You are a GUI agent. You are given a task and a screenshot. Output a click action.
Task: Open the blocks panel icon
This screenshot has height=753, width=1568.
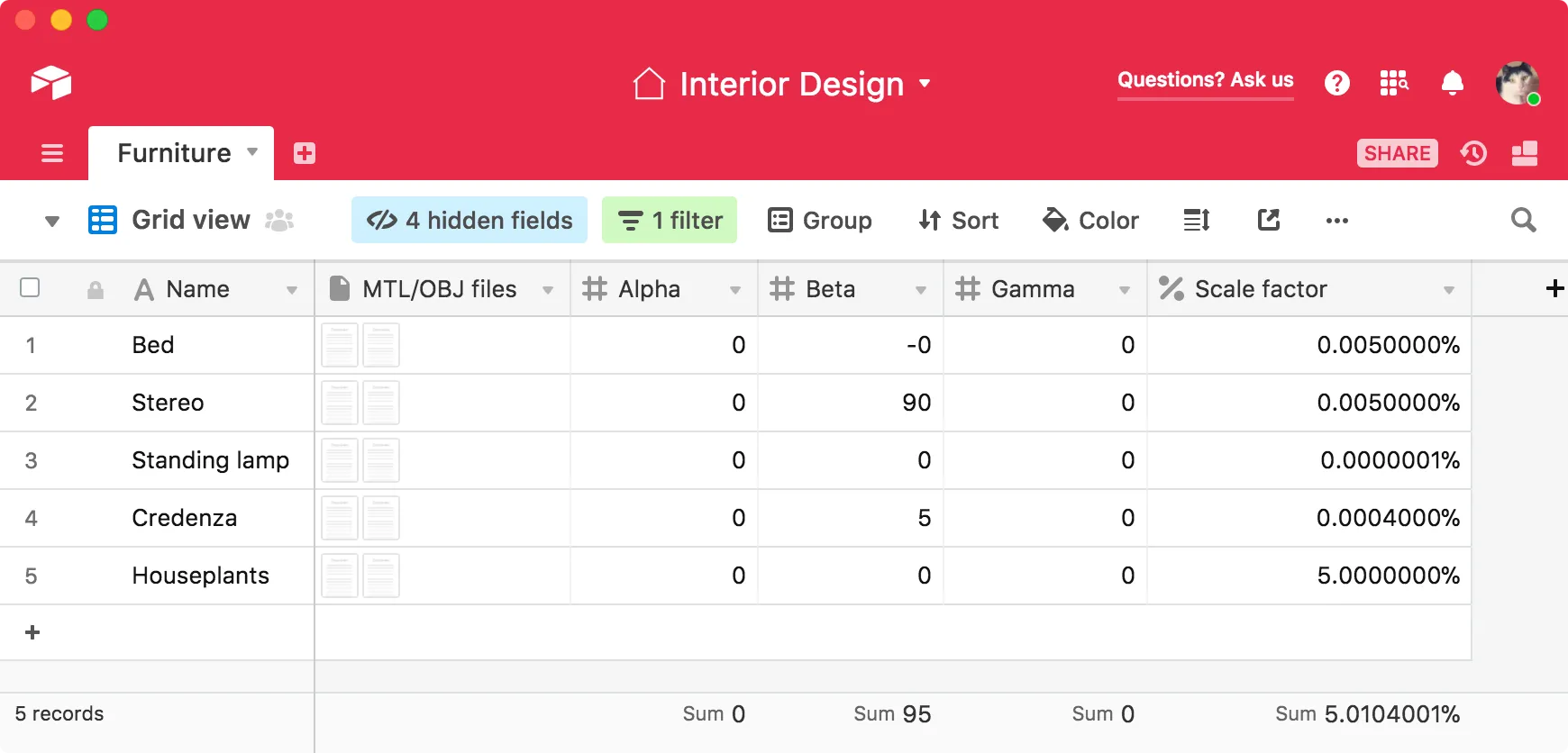[x=1525, y=153]
